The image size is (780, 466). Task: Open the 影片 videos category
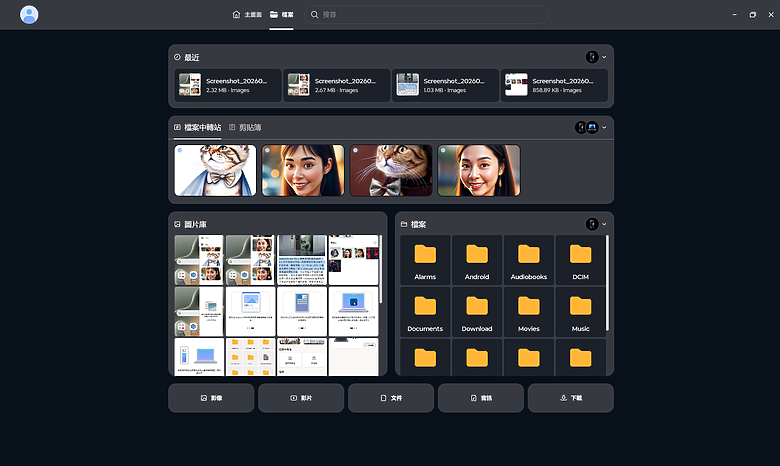pyautogui.click(x=301, y=398)
